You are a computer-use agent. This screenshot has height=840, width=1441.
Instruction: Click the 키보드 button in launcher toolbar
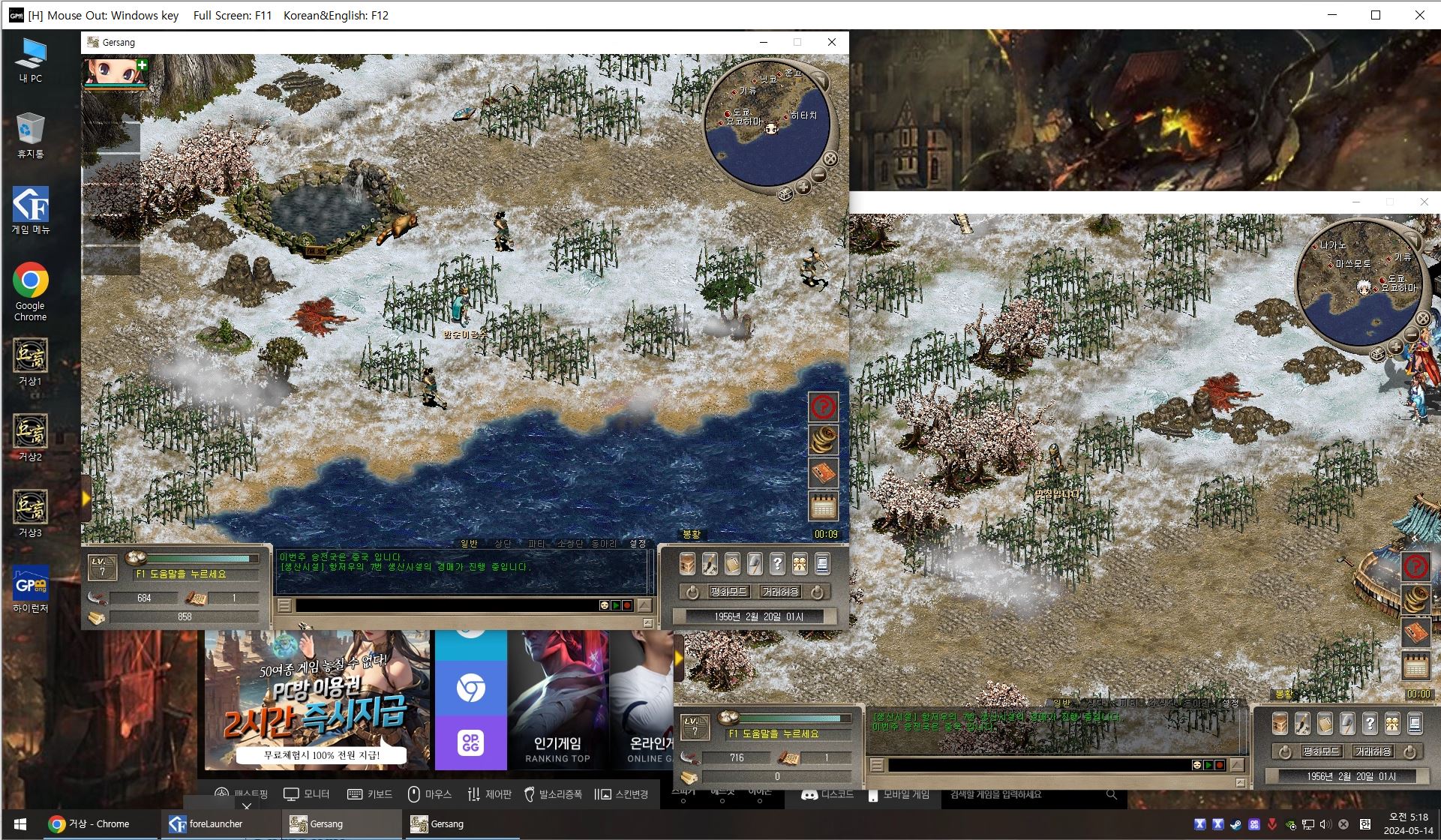(370, 794)
